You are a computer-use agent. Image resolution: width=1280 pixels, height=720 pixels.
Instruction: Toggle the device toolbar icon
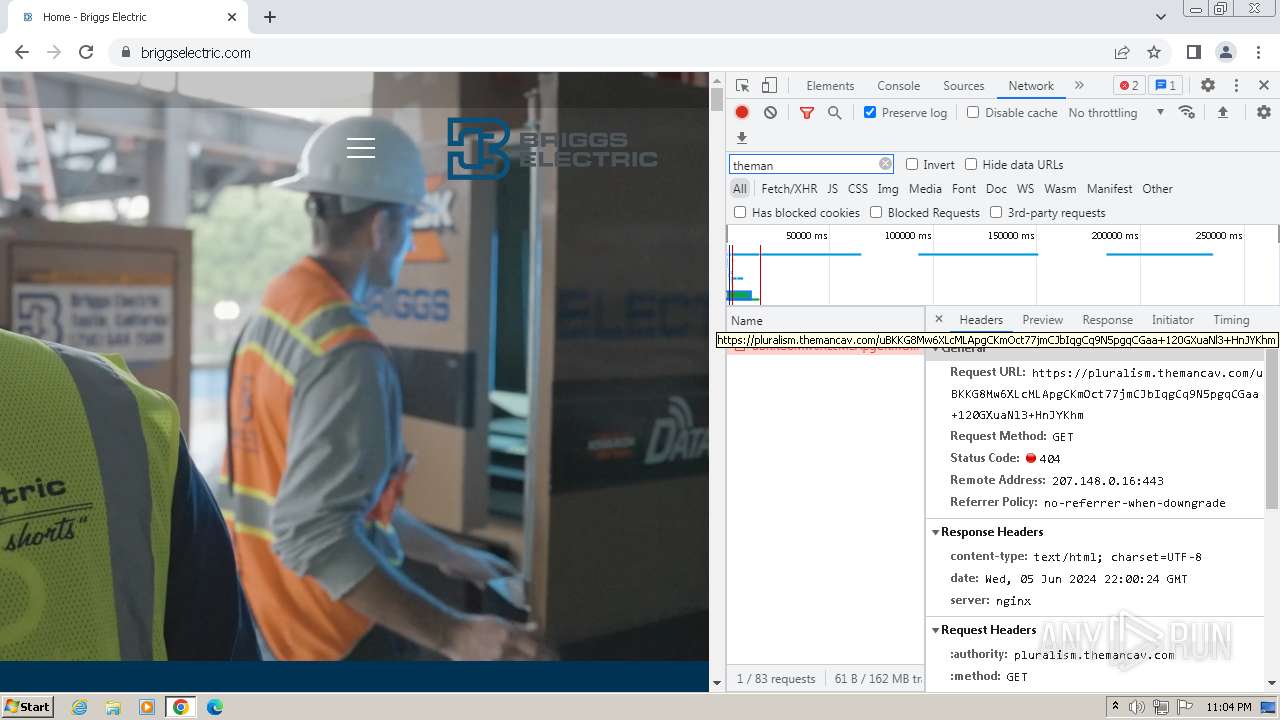[769, 86]
